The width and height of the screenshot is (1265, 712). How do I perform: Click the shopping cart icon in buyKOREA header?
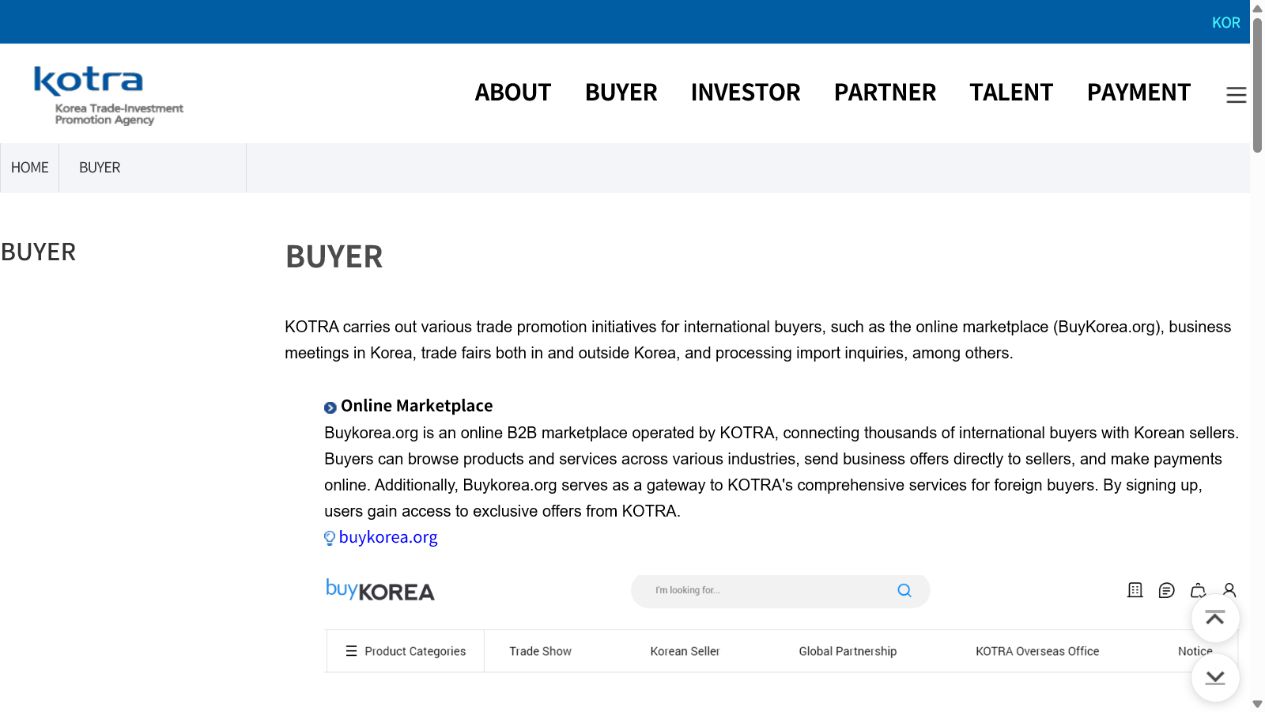click(1198, 590)
